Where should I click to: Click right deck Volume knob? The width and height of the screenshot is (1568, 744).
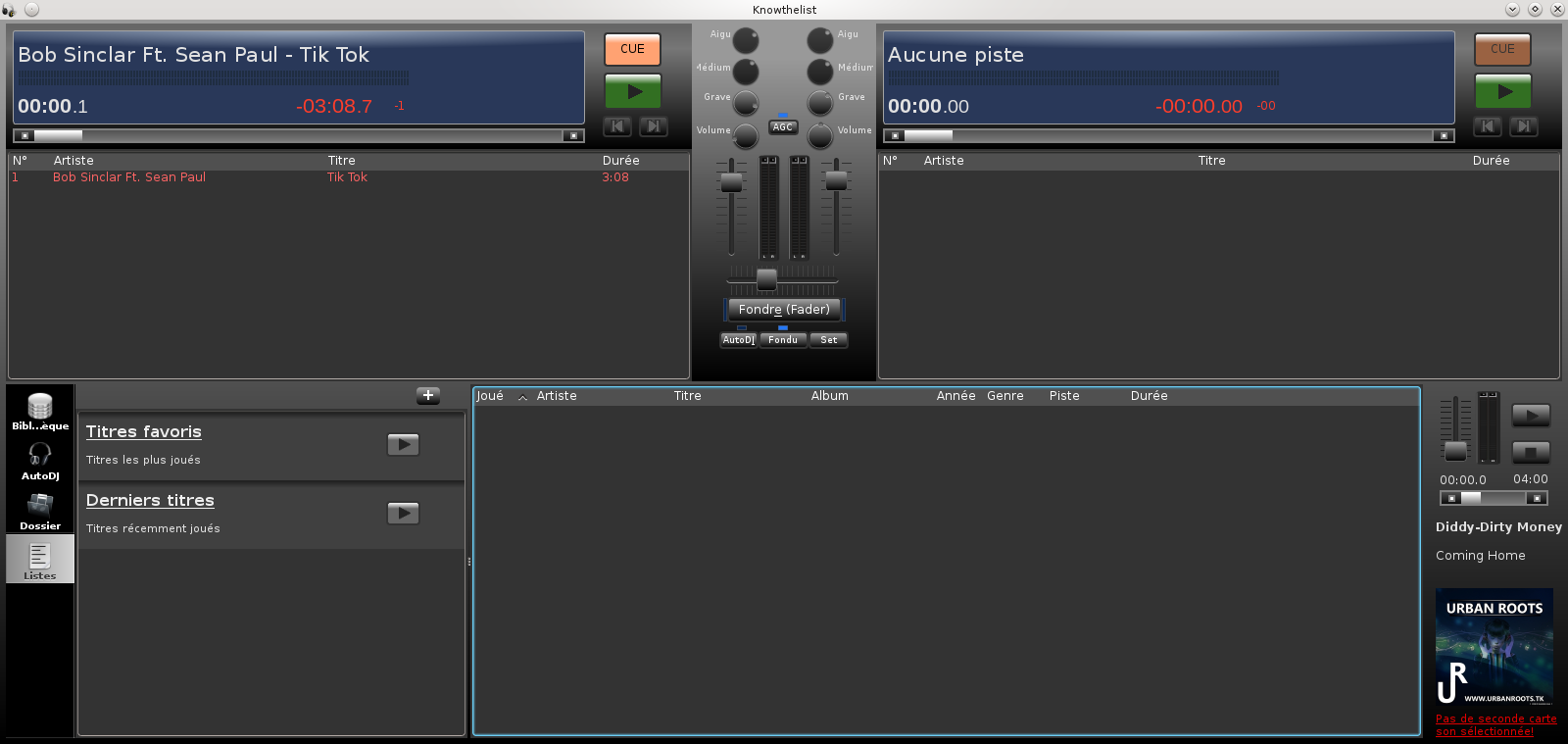coord(820,135)
